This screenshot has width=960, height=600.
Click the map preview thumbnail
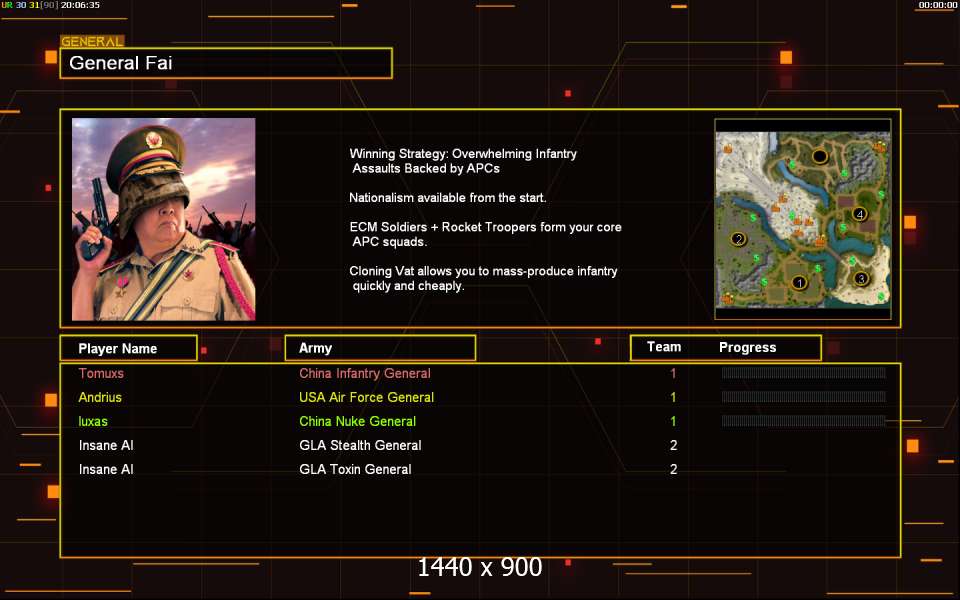[x=803, y=219]
